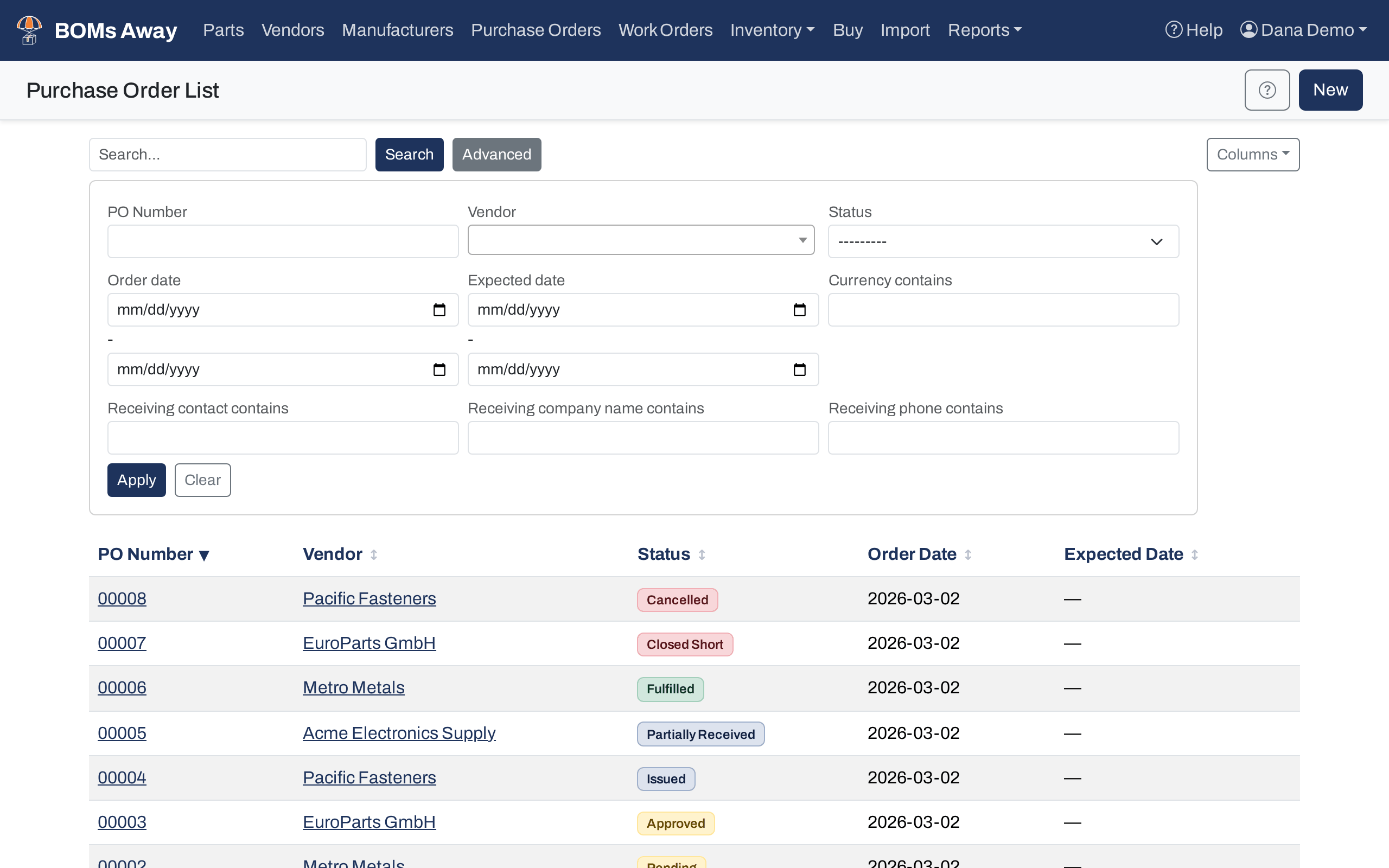Image resolution: width=1389 pixels, height=868 pixels.
Task: Open the Status filter dropdown
Action: [x=1003, y=242]
